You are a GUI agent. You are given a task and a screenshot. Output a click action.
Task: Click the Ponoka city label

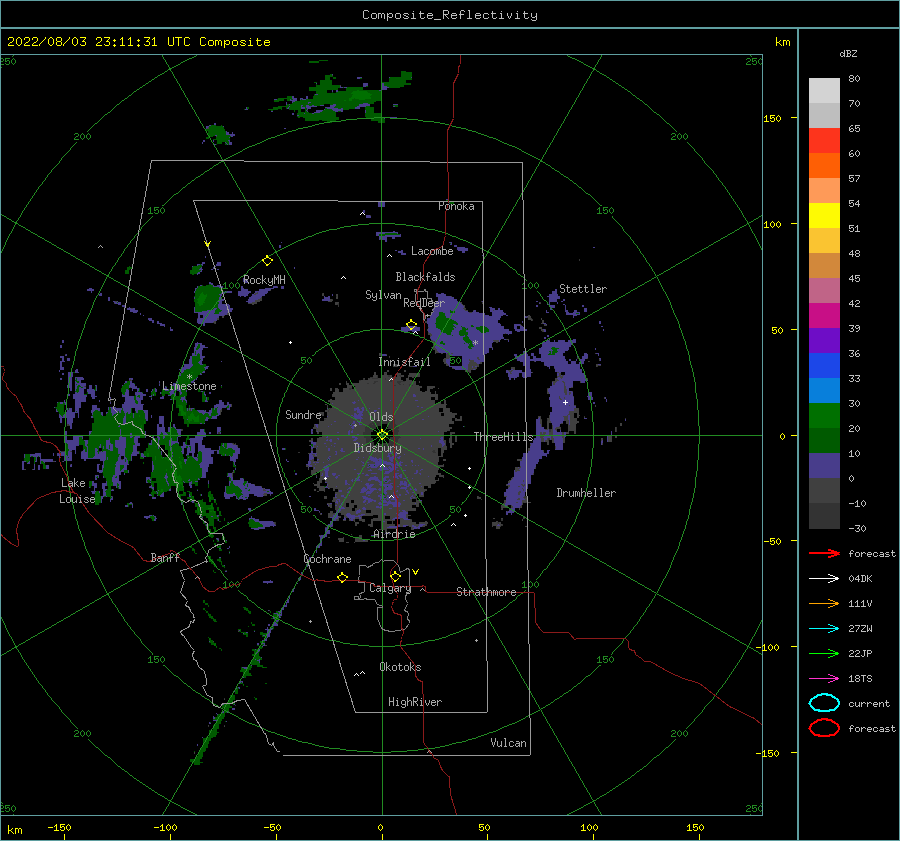[x=456, y=206]
